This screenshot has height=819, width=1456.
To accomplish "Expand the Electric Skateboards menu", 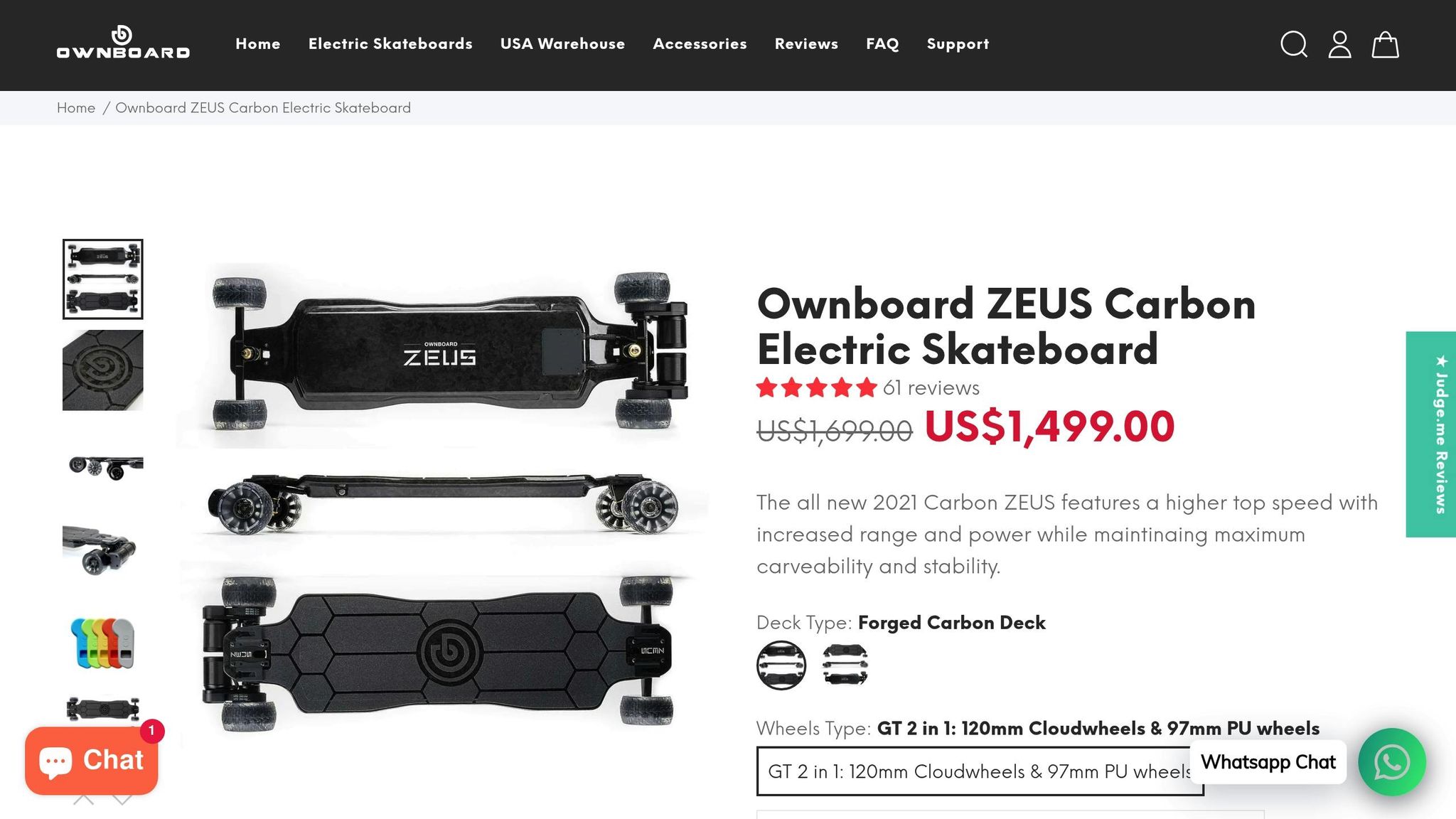I will 390,43.
